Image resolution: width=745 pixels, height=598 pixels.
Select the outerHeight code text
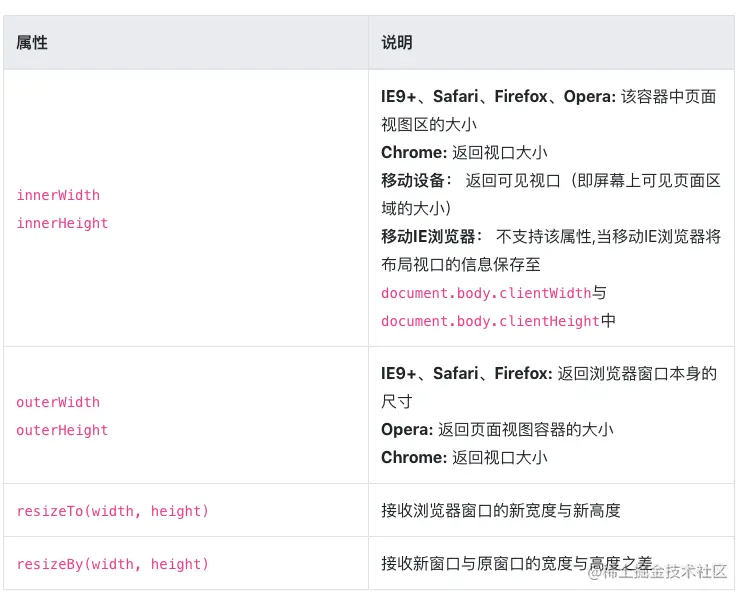click(x=62, y=430)
